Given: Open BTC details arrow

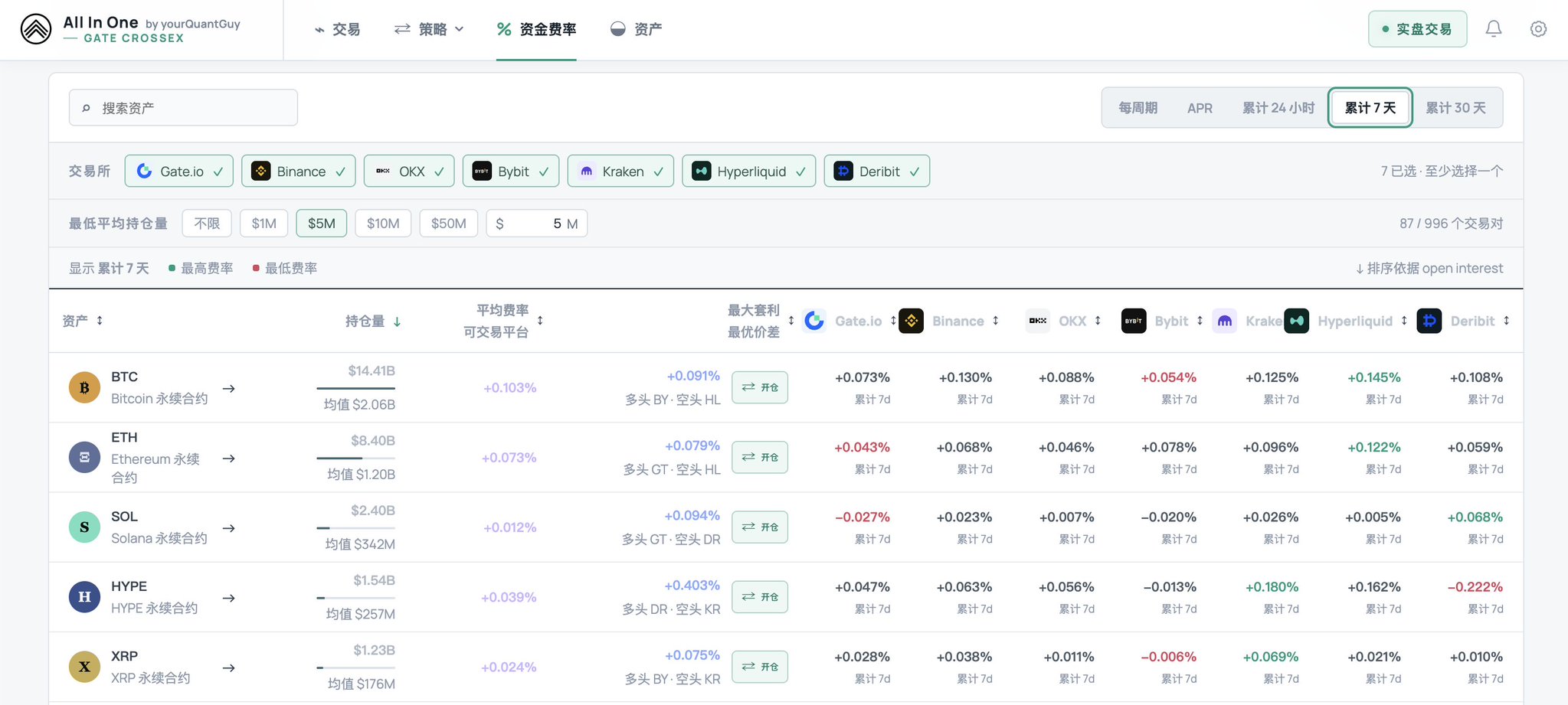Looking at the screenshot, I should [228, 388].
